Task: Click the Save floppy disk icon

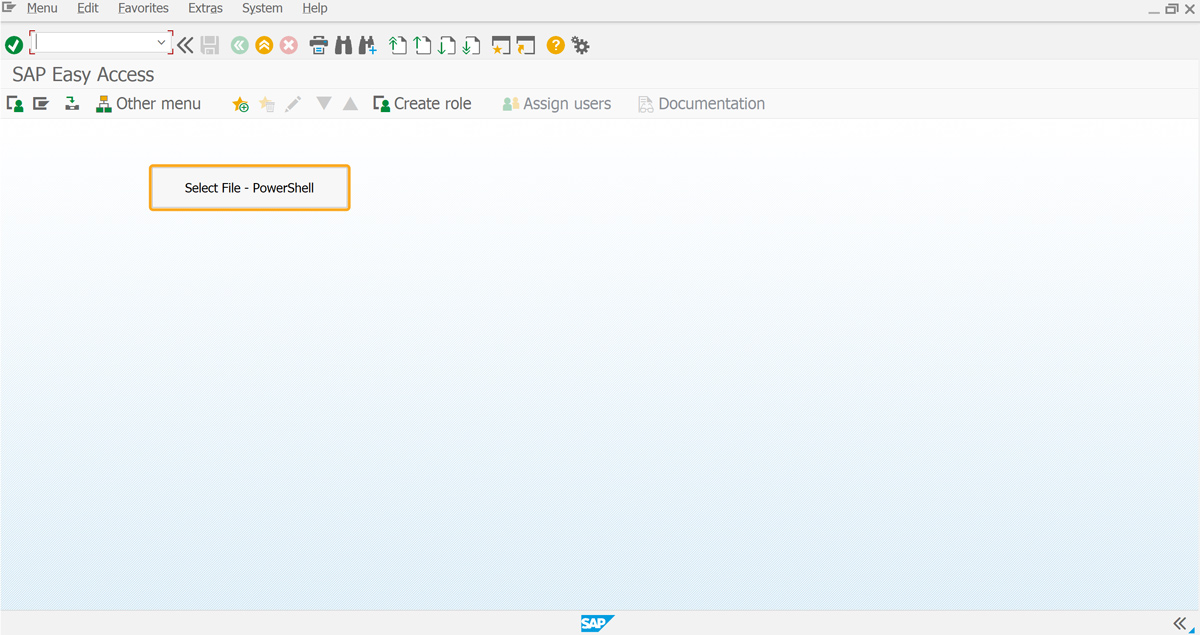Action: [210, 45]
